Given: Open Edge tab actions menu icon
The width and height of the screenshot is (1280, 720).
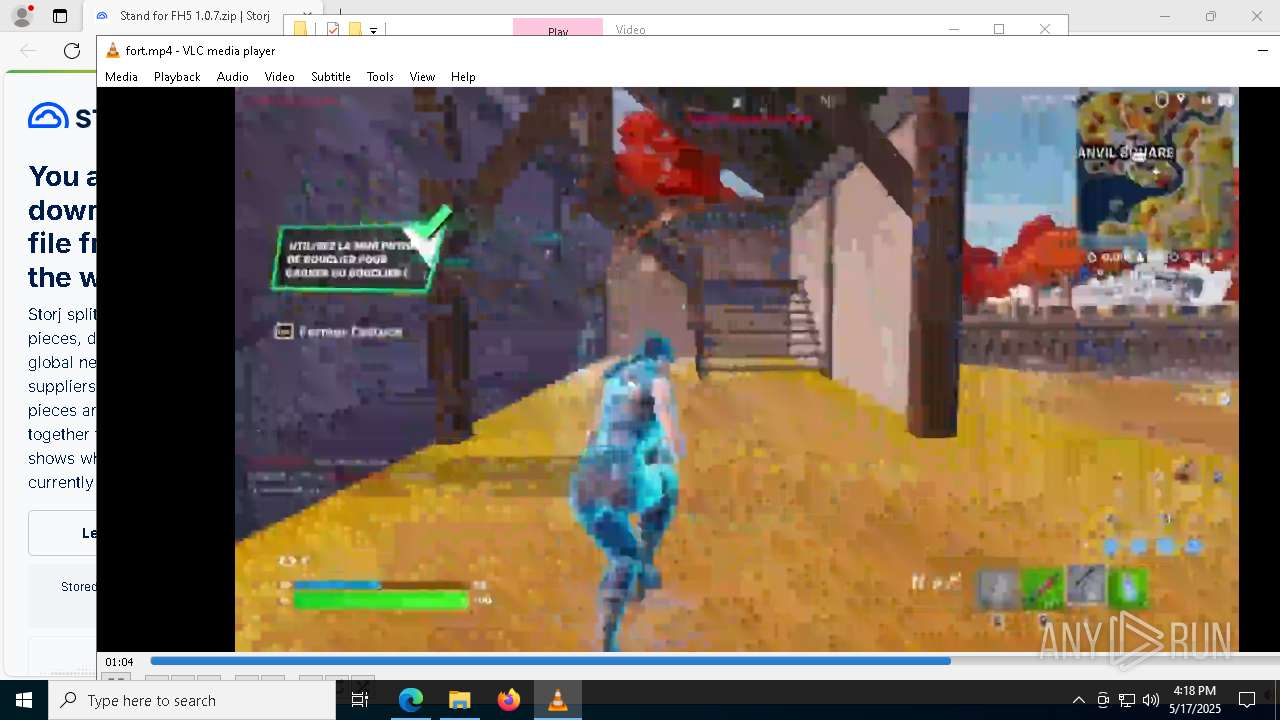Looking at the screenshot, I should (60, 16).
